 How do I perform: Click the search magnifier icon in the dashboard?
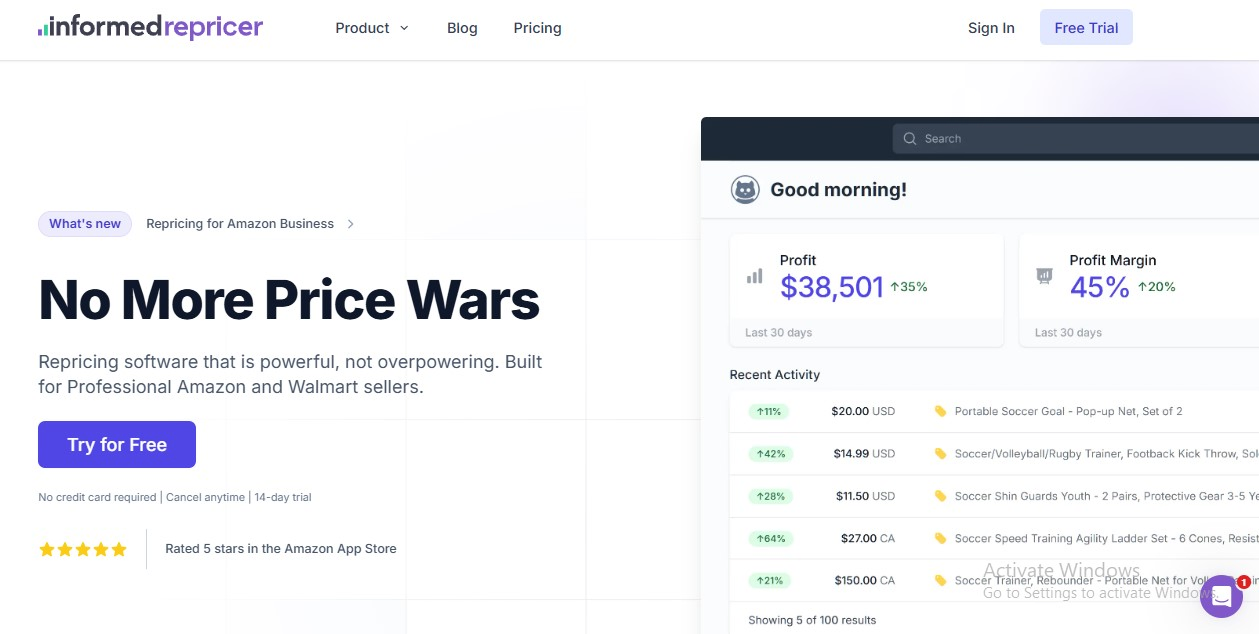pos(910,138)
